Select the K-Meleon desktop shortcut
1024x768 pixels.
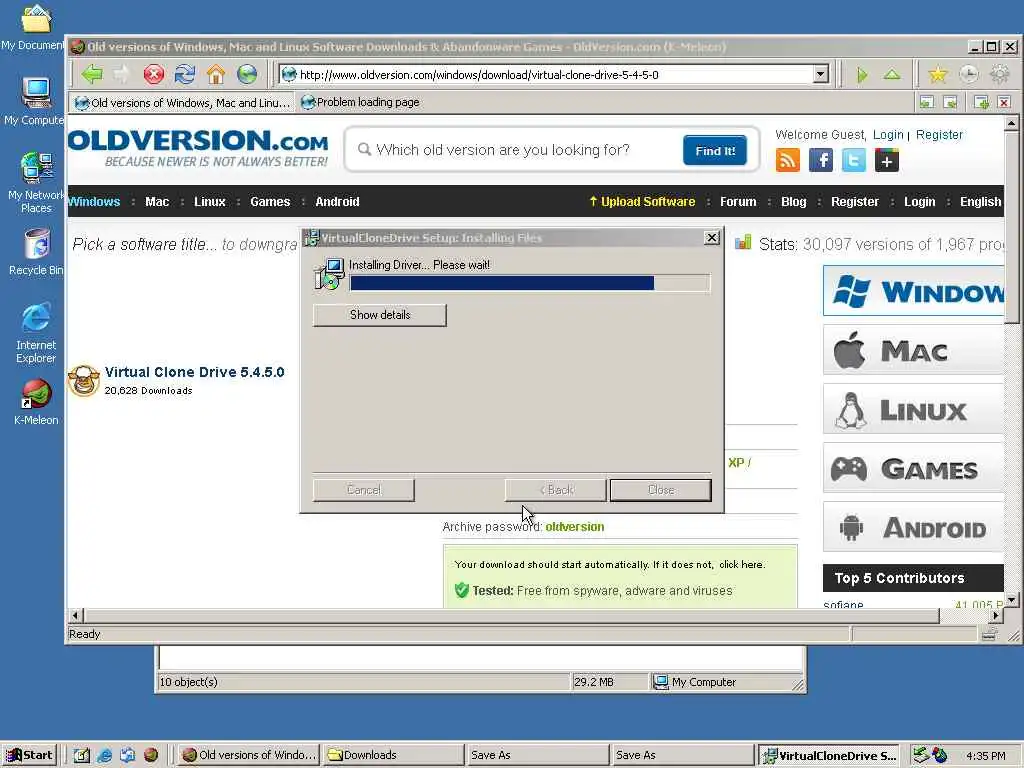tap(36, 402)
